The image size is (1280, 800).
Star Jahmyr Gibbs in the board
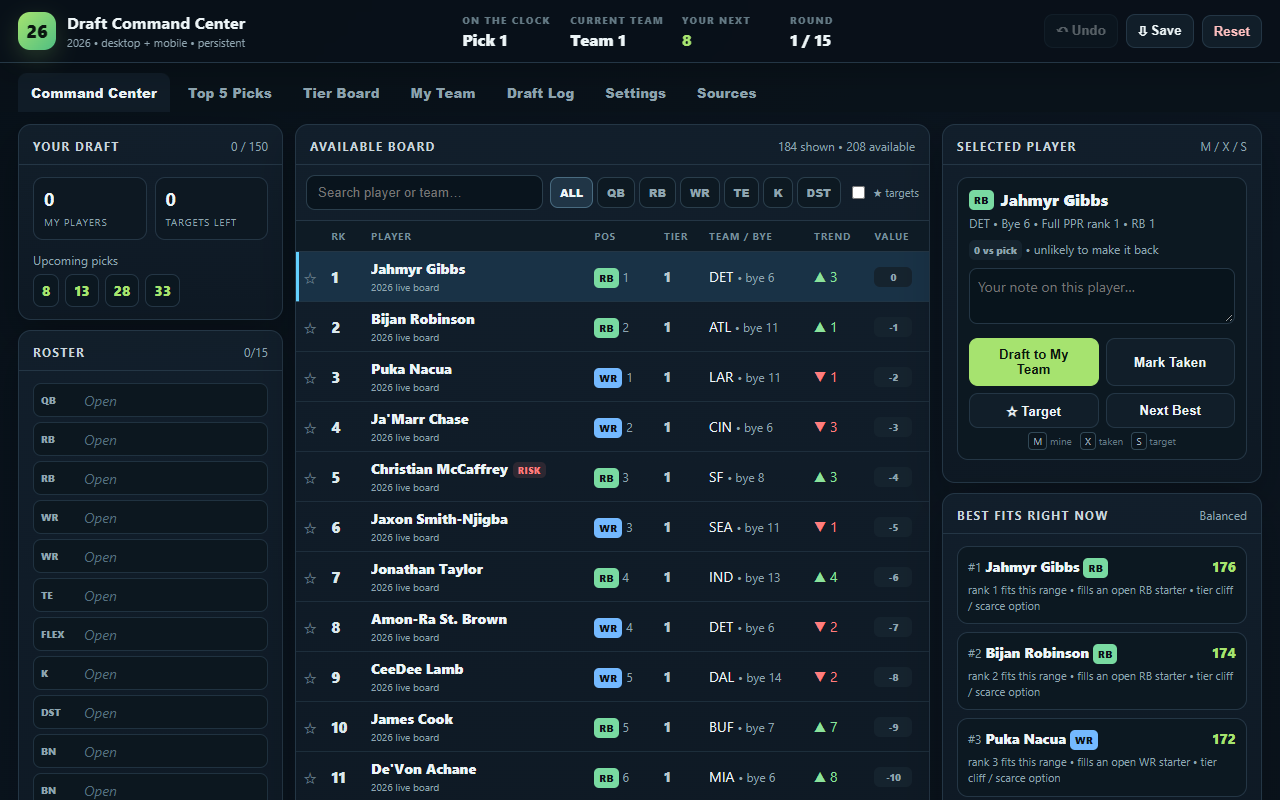pos(310,278)
